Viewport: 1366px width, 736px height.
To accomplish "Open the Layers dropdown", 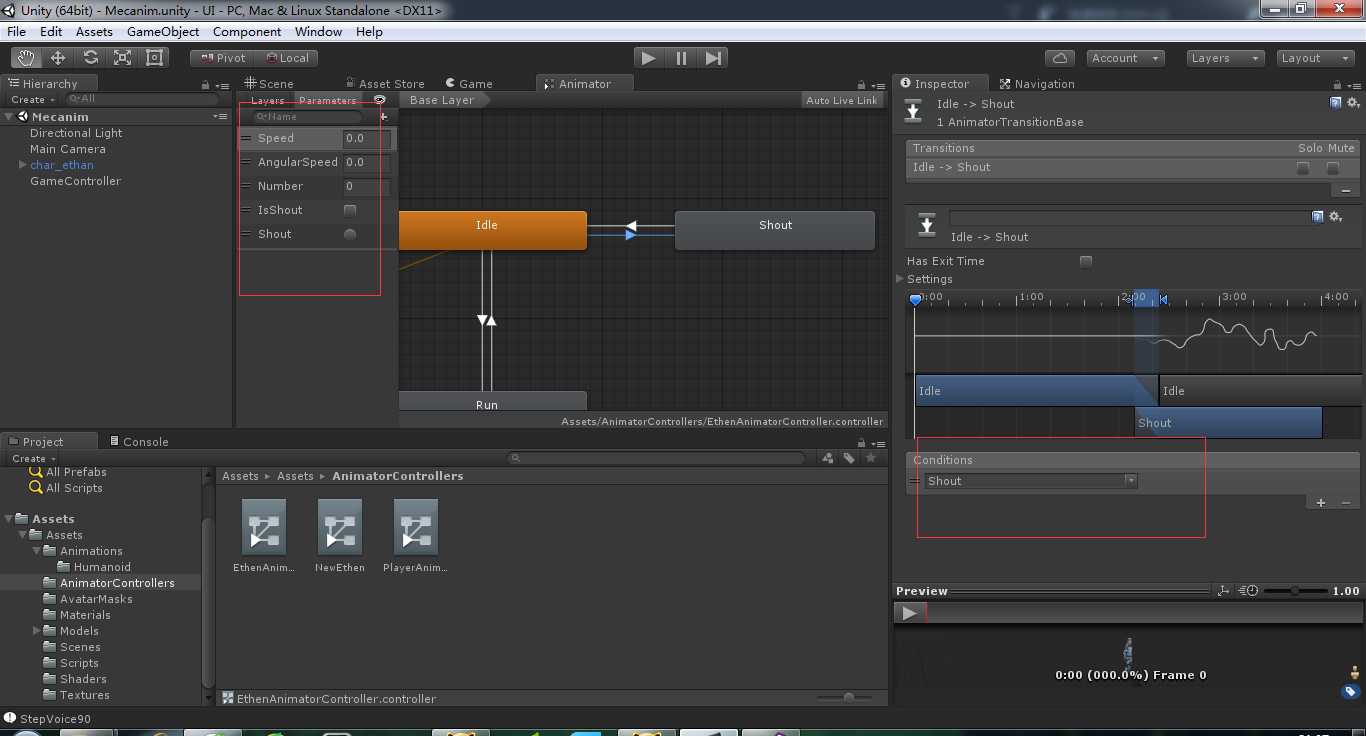I will click(x=1226, y=58).
